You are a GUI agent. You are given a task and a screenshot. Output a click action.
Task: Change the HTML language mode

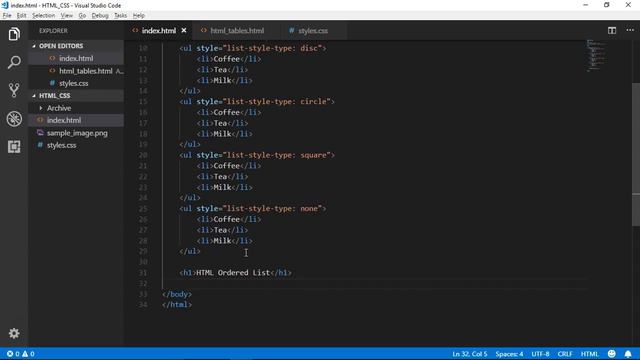(x=589, y=354)
